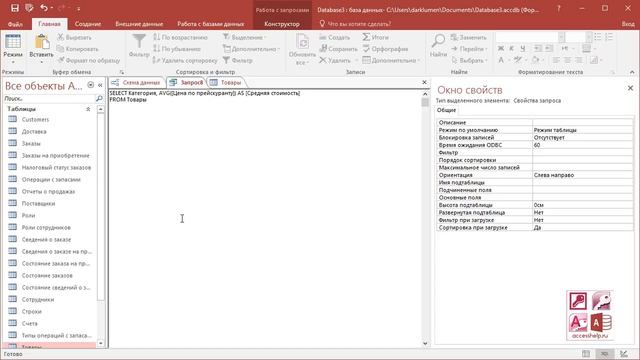Viewport: 640px width, 360px height.
Task: Collapse the navigation pane with the chevron
Action: (100, 85)
